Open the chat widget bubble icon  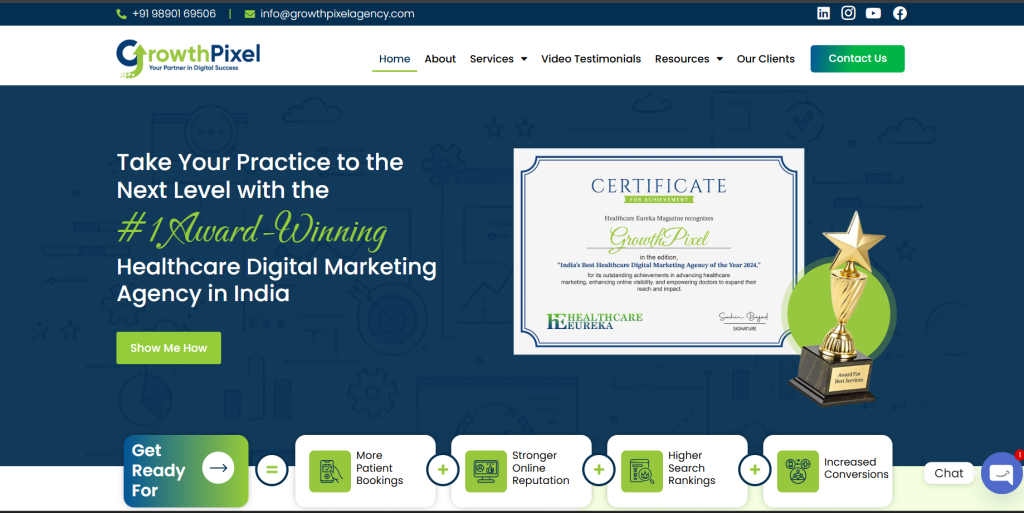point(1002,473)
